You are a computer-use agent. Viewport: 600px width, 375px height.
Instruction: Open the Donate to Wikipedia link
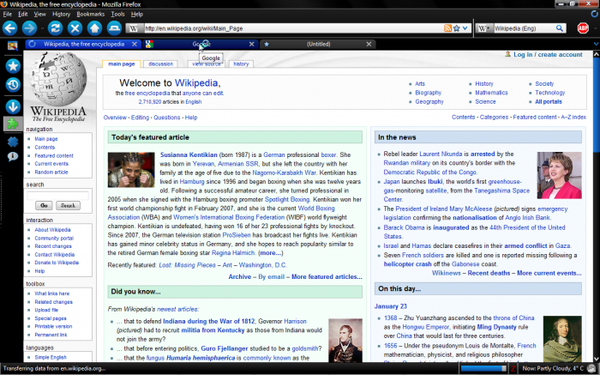(x=57, y=263)
